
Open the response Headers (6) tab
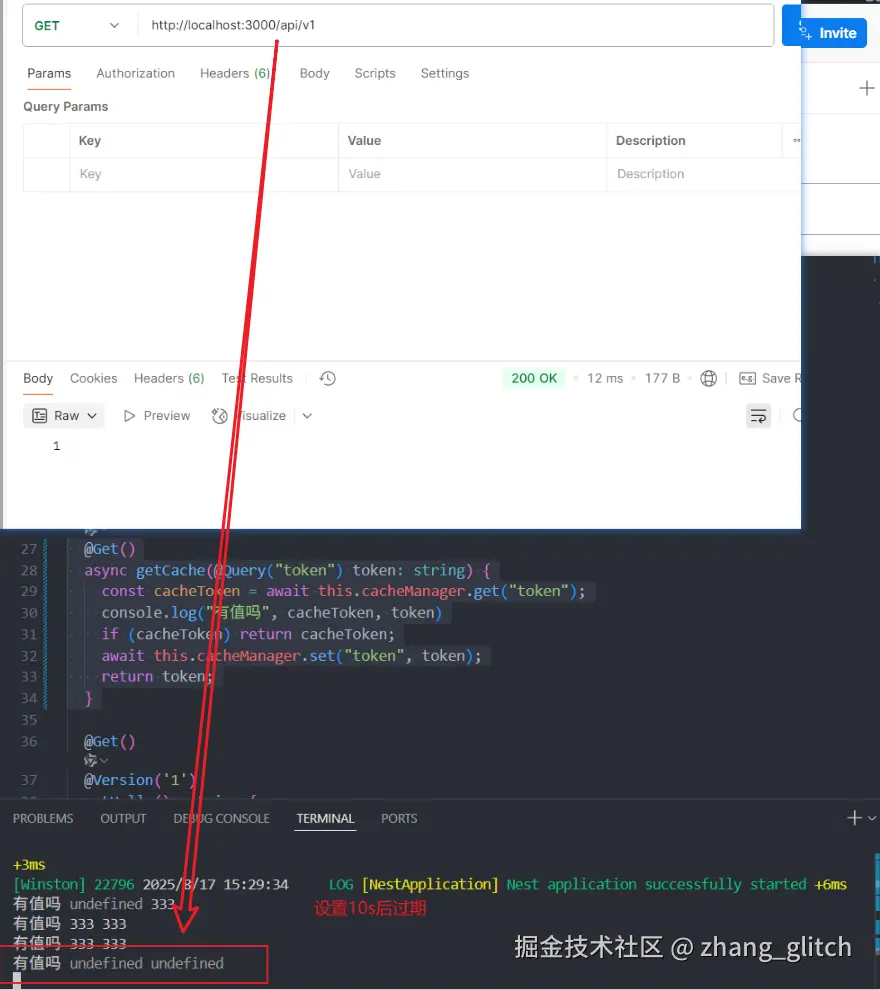169,378
